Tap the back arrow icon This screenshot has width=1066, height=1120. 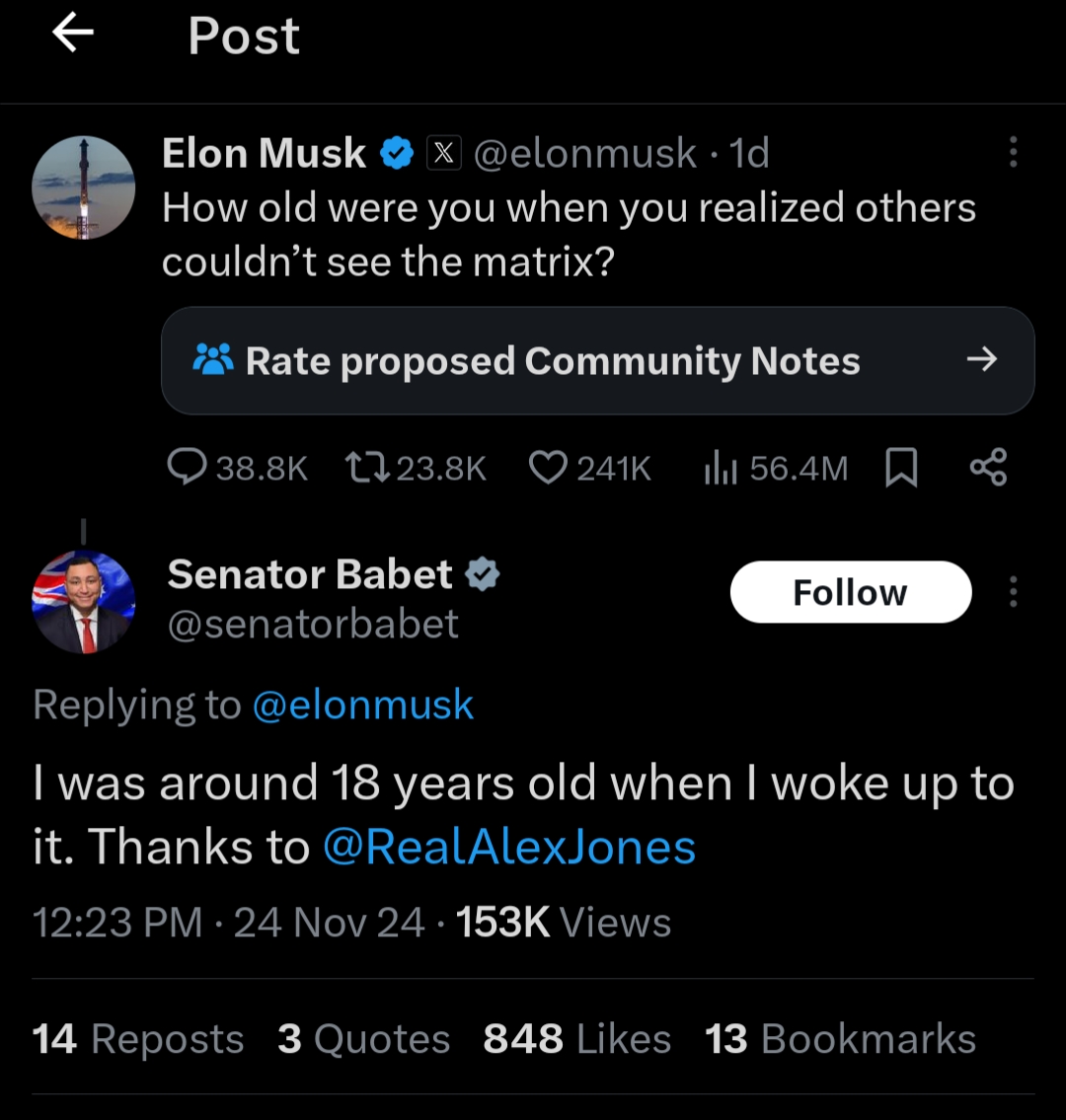72,36
